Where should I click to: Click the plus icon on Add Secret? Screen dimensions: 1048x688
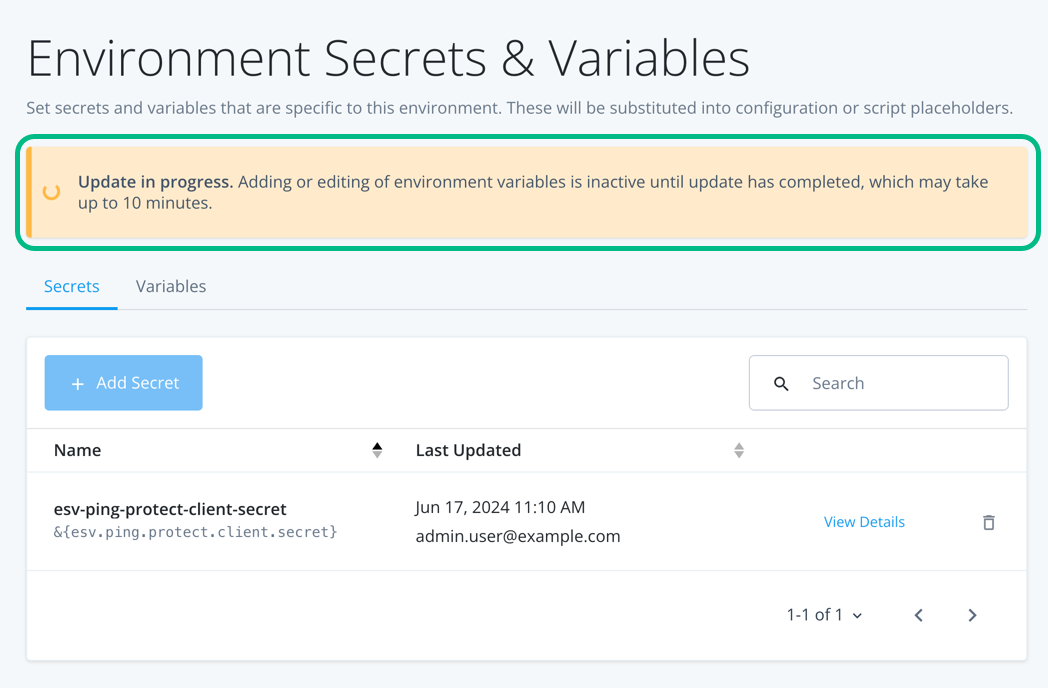[x=78, y=384]
